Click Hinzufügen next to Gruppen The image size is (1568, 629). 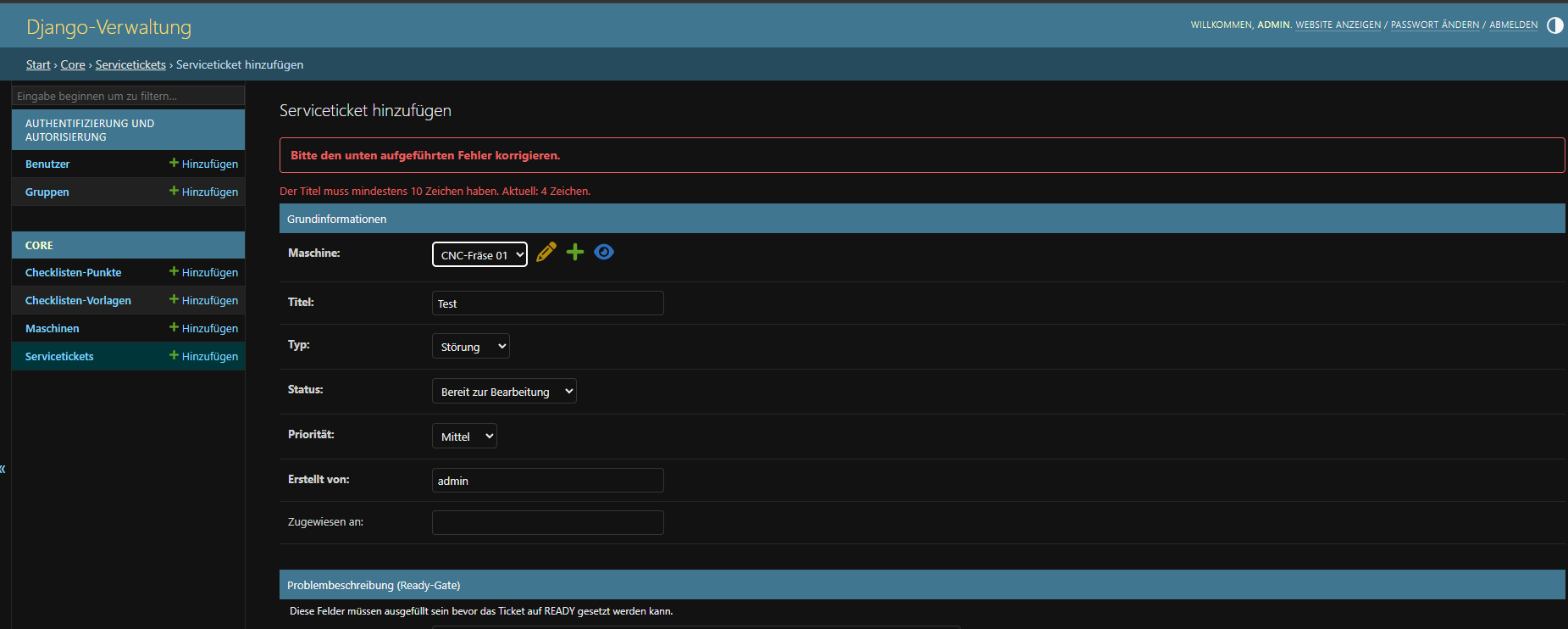click(203, 192)
